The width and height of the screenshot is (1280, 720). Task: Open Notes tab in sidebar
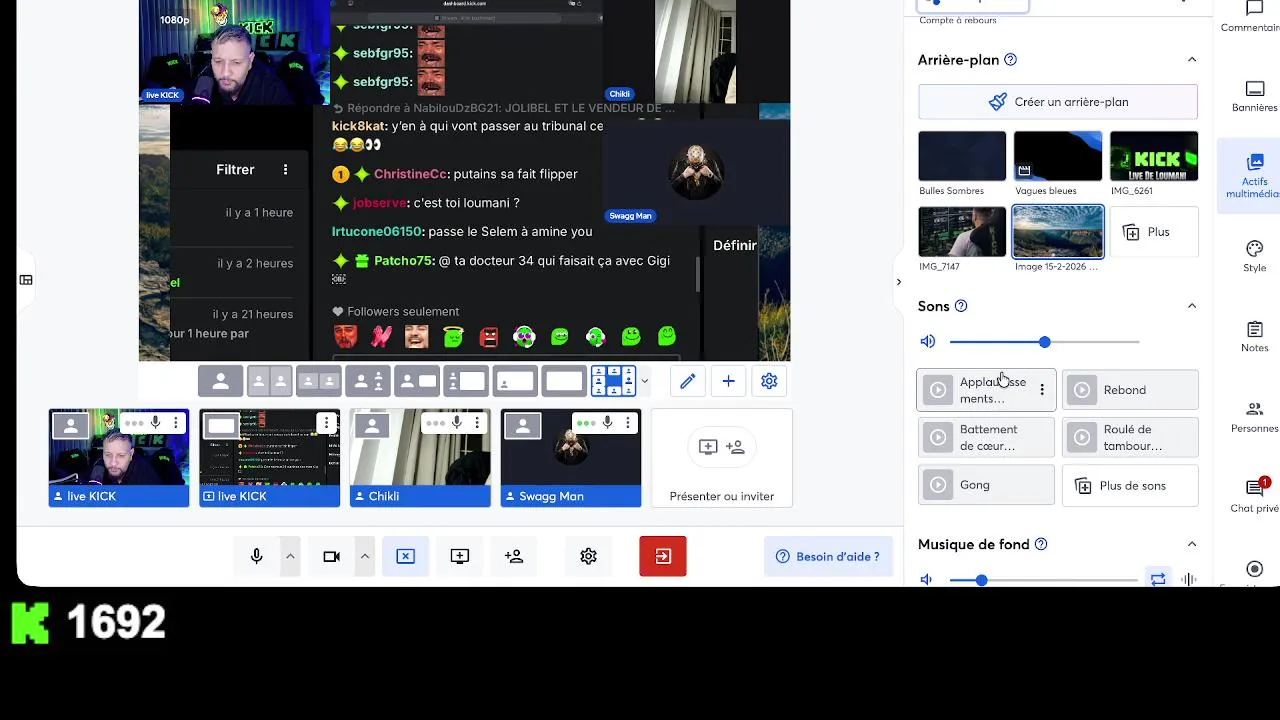1254,337
